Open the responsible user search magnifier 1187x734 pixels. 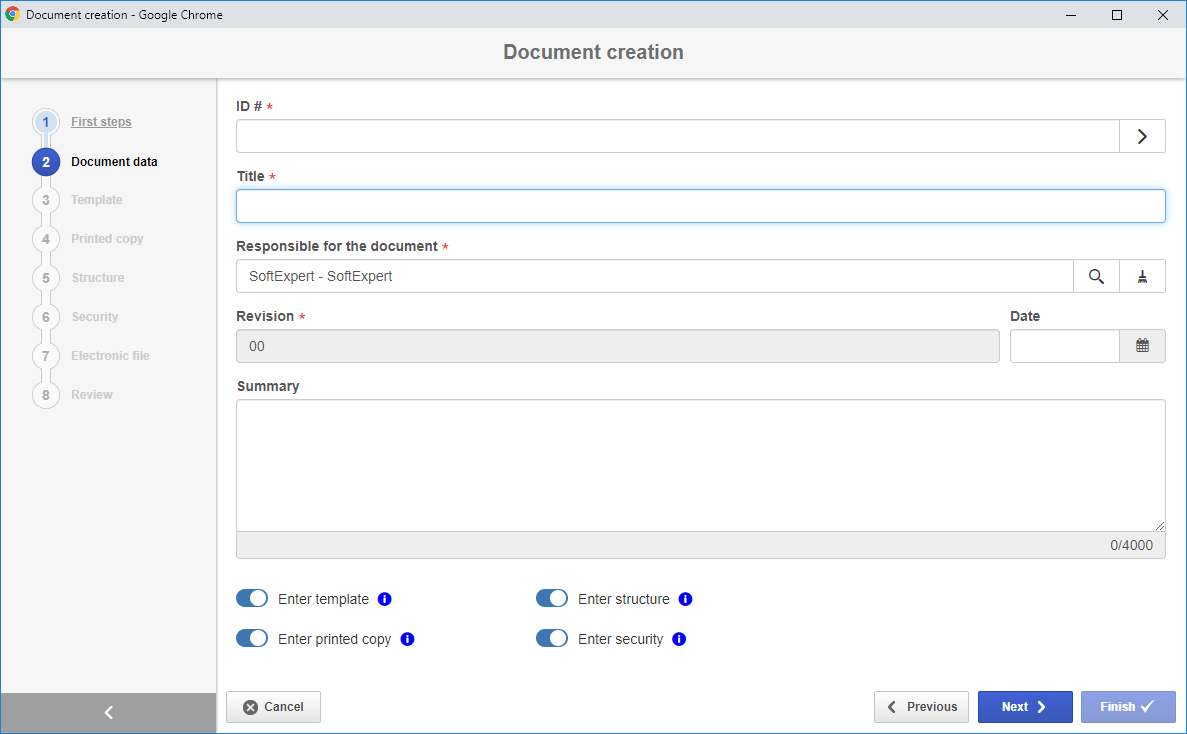pyautogui.click(x=1095, y=276)
